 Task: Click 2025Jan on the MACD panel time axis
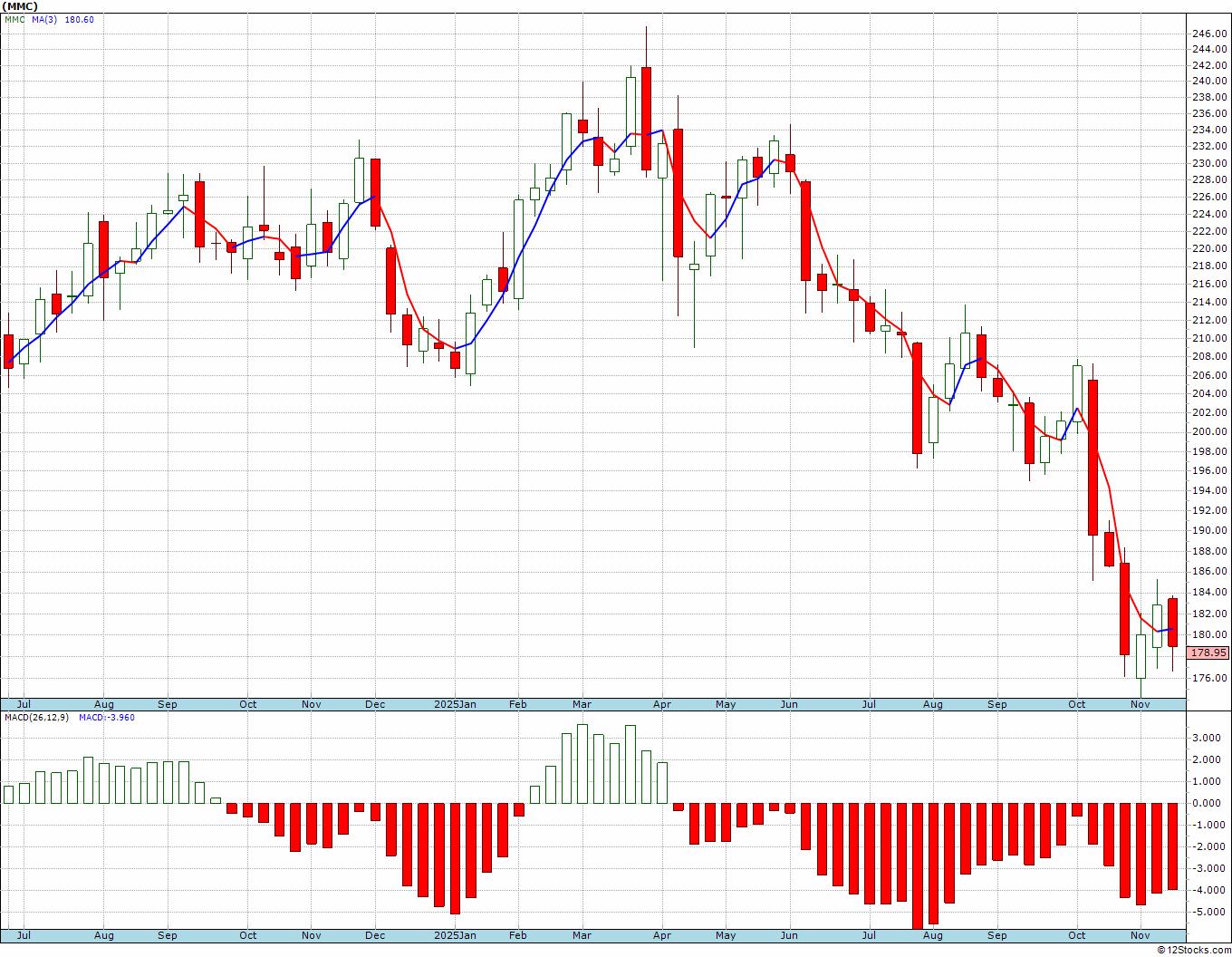(x=455, y=935)
